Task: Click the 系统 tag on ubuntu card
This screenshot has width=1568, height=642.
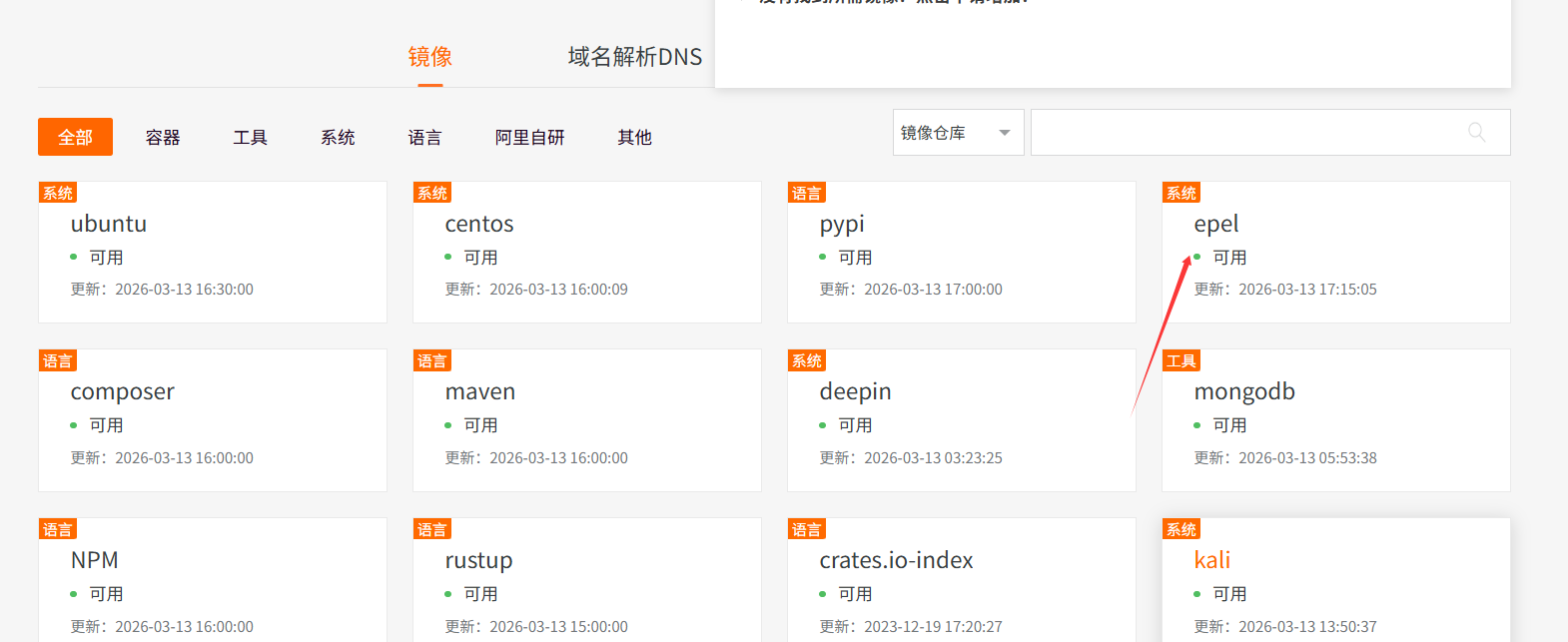Action: pyautogui.click(x=58, y=193)
